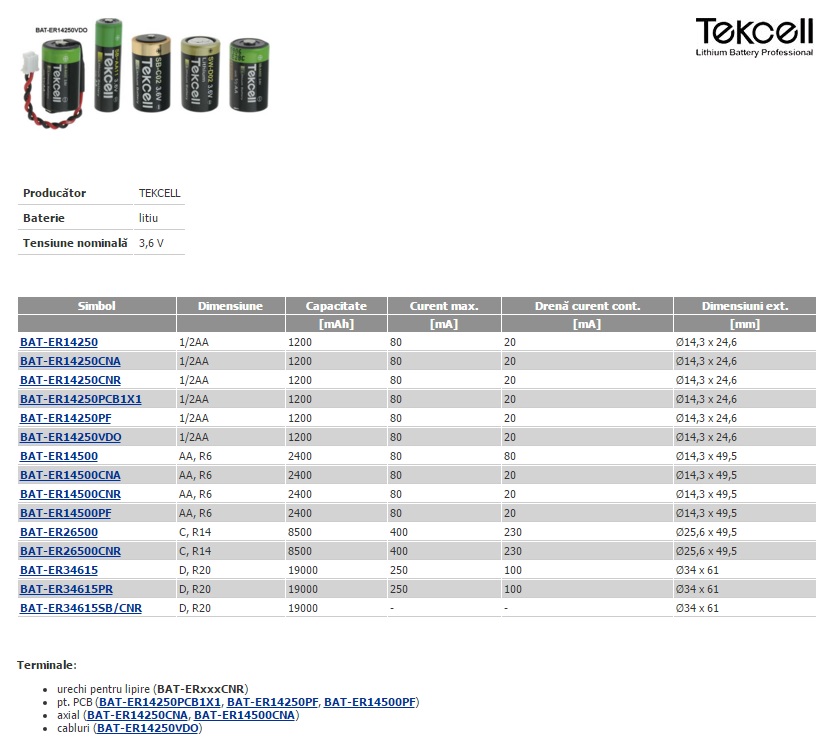Image resolution: width=827 pixels, height=740 pixels.
Task: Click 8500 capacity in BAT-ER26500 row
Action: pos(300,532)
